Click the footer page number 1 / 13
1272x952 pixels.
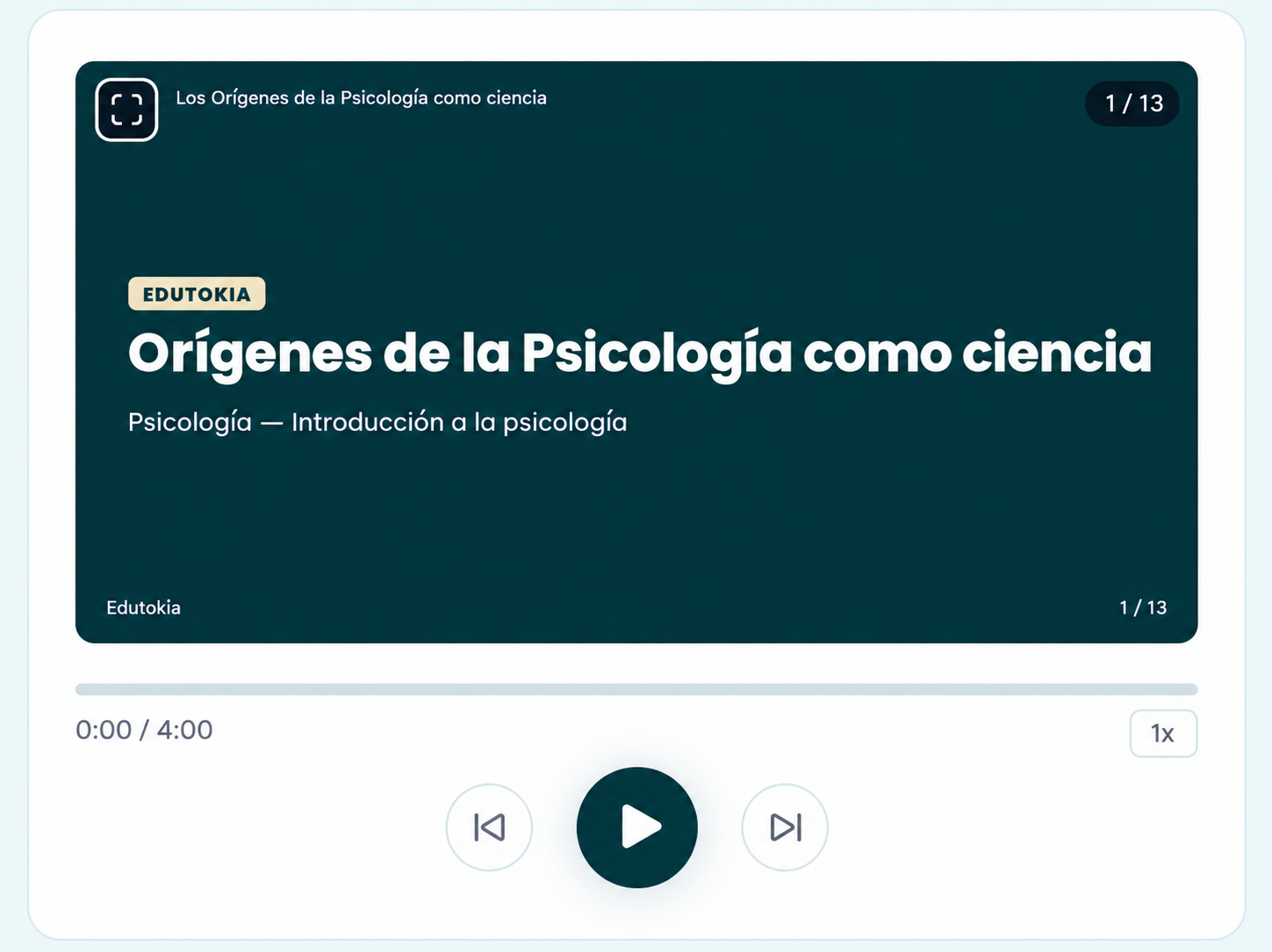click(1143, 607)
